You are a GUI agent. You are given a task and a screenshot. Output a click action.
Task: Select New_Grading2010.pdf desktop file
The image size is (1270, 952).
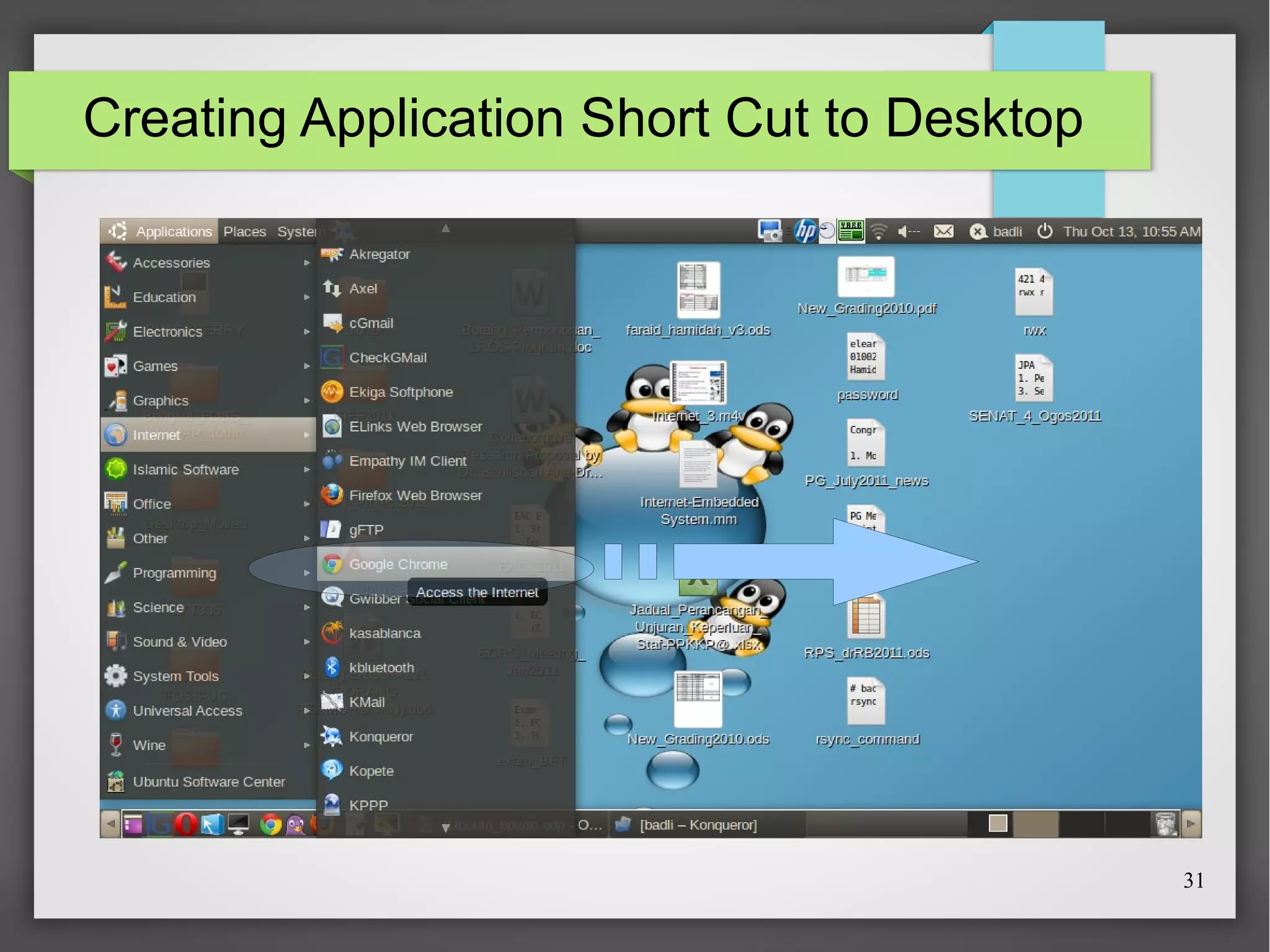click(x=866, y=287)
